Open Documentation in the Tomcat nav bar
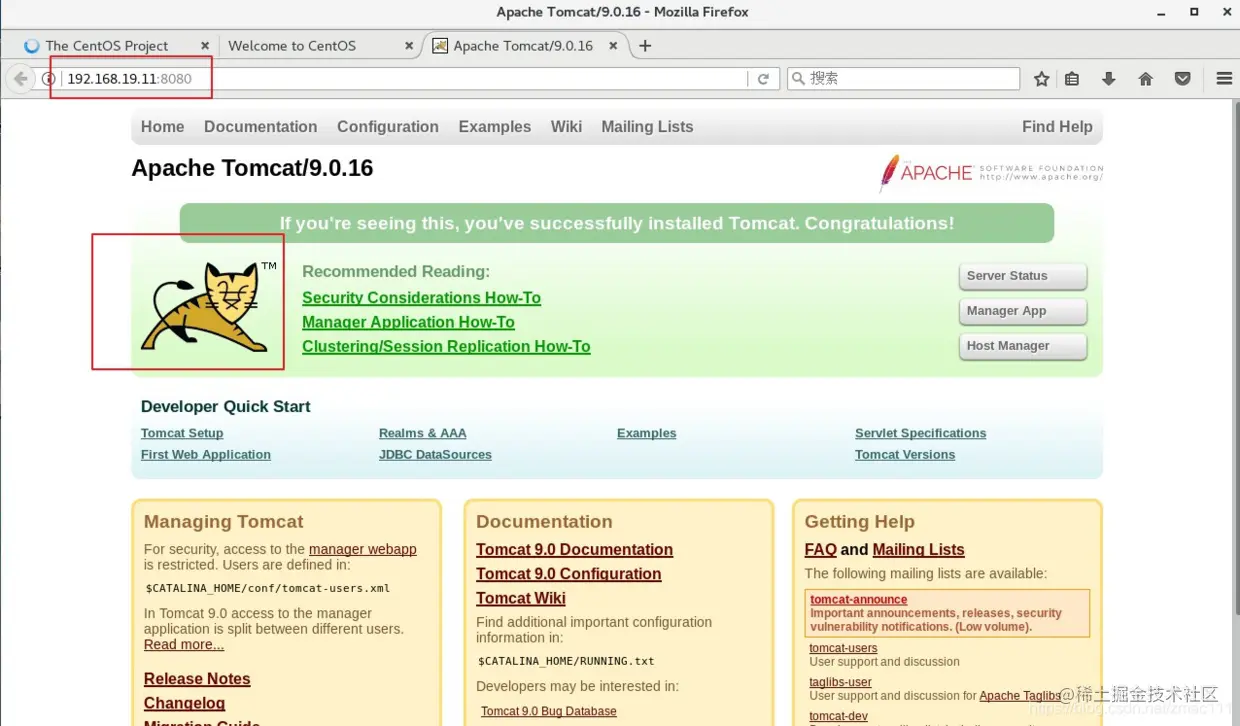Viewport: 1240px width, 726px height. [260, 127]
